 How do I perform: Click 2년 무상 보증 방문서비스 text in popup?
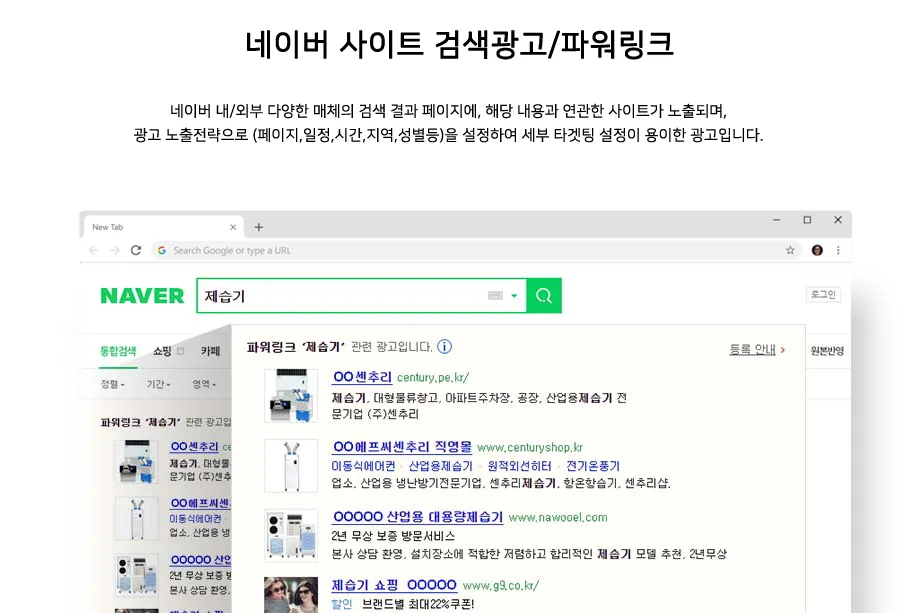[393, 536]
